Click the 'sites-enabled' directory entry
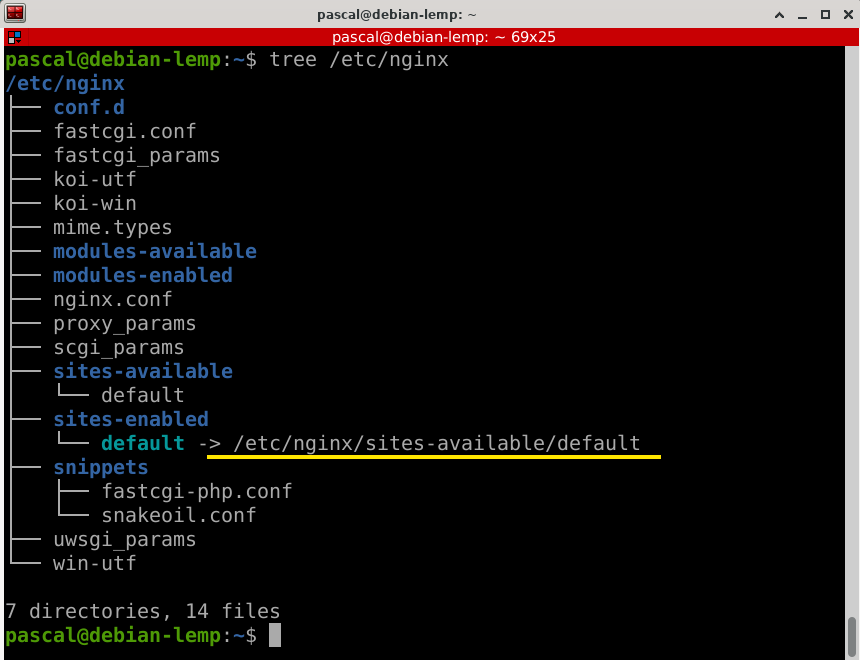This screenshot has width=860, height=660. [131, 420]
